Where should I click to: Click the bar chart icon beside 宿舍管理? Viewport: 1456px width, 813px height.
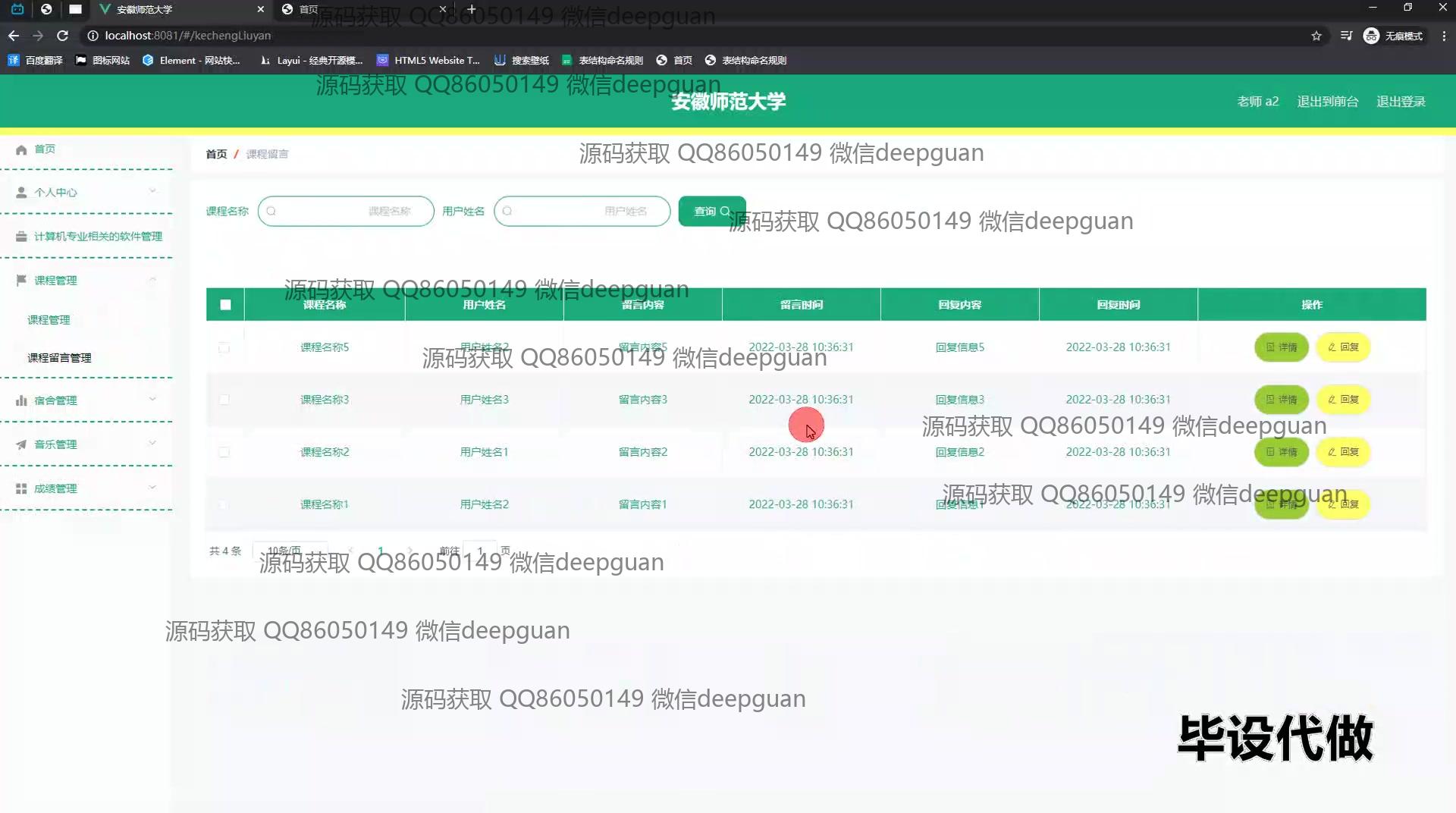pyautogui.click(x=21, y=400)
